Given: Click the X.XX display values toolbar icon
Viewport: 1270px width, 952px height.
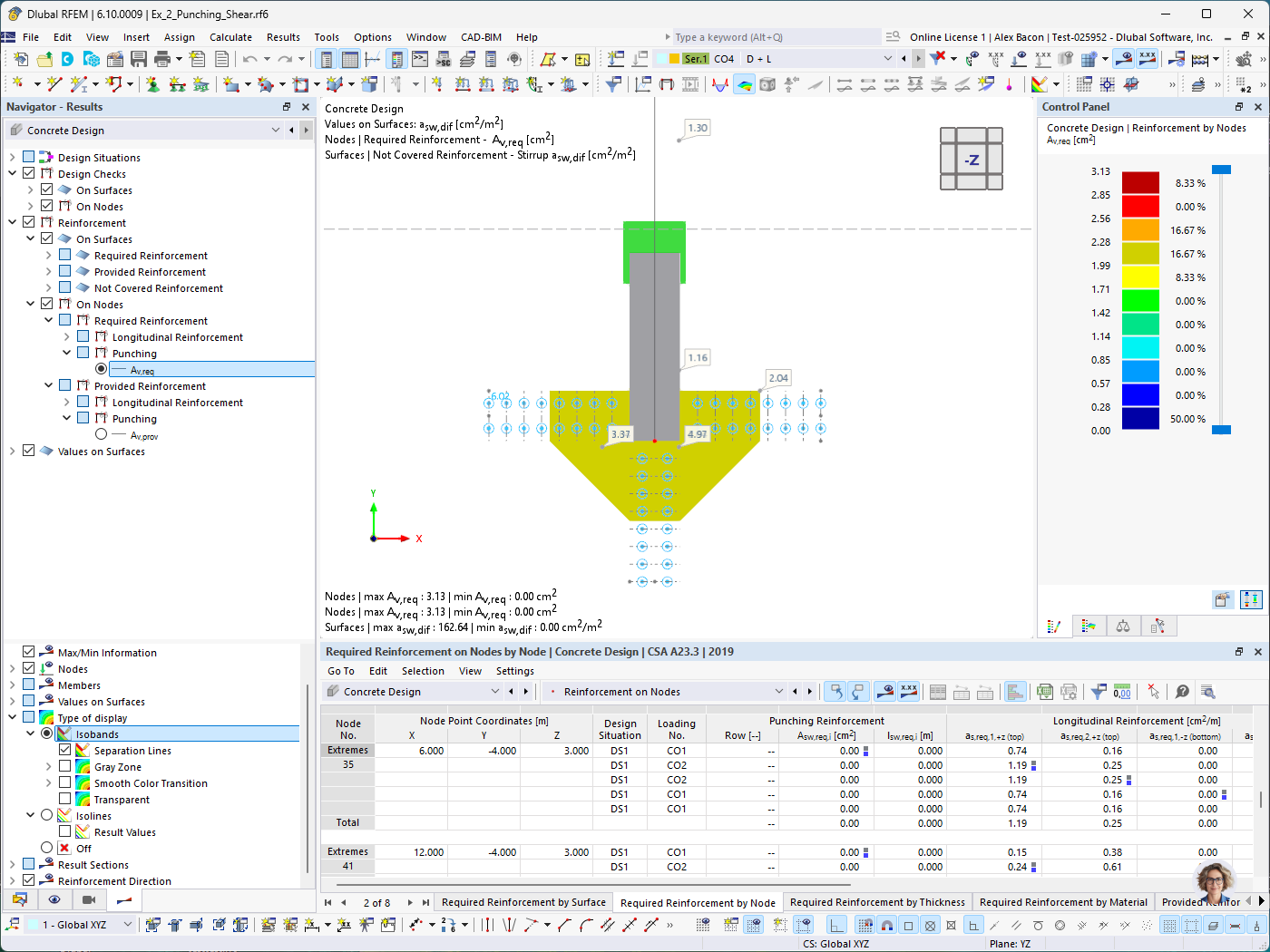Looking at the screenshot, I should [x=909, y=691].
